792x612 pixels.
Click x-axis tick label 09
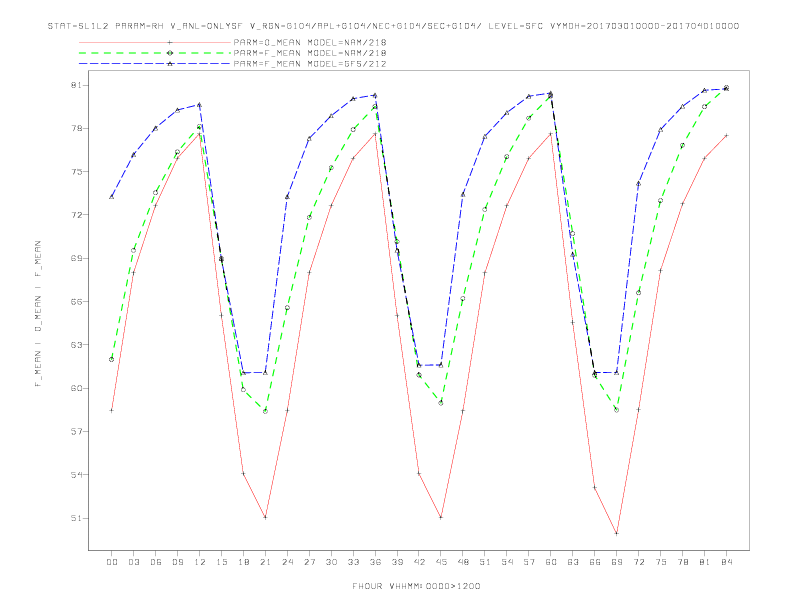click(x=177, y=562)
